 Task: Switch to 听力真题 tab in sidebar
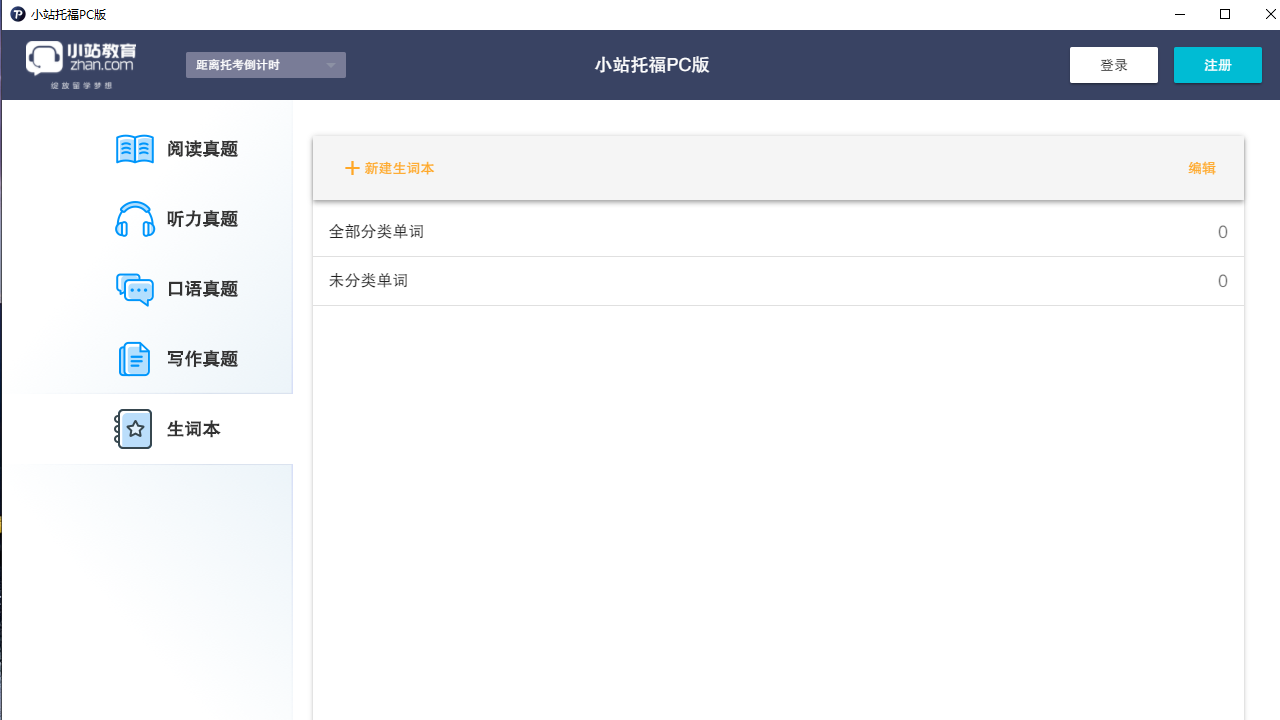202,219
